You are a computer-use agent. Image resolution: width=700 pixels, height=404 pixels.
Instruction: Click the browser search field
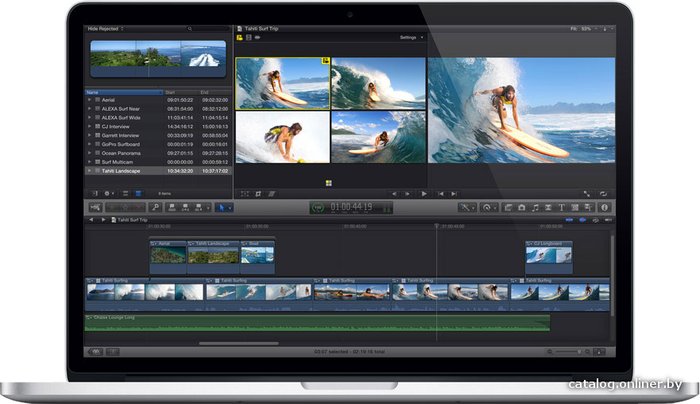[x=208, y=29]
